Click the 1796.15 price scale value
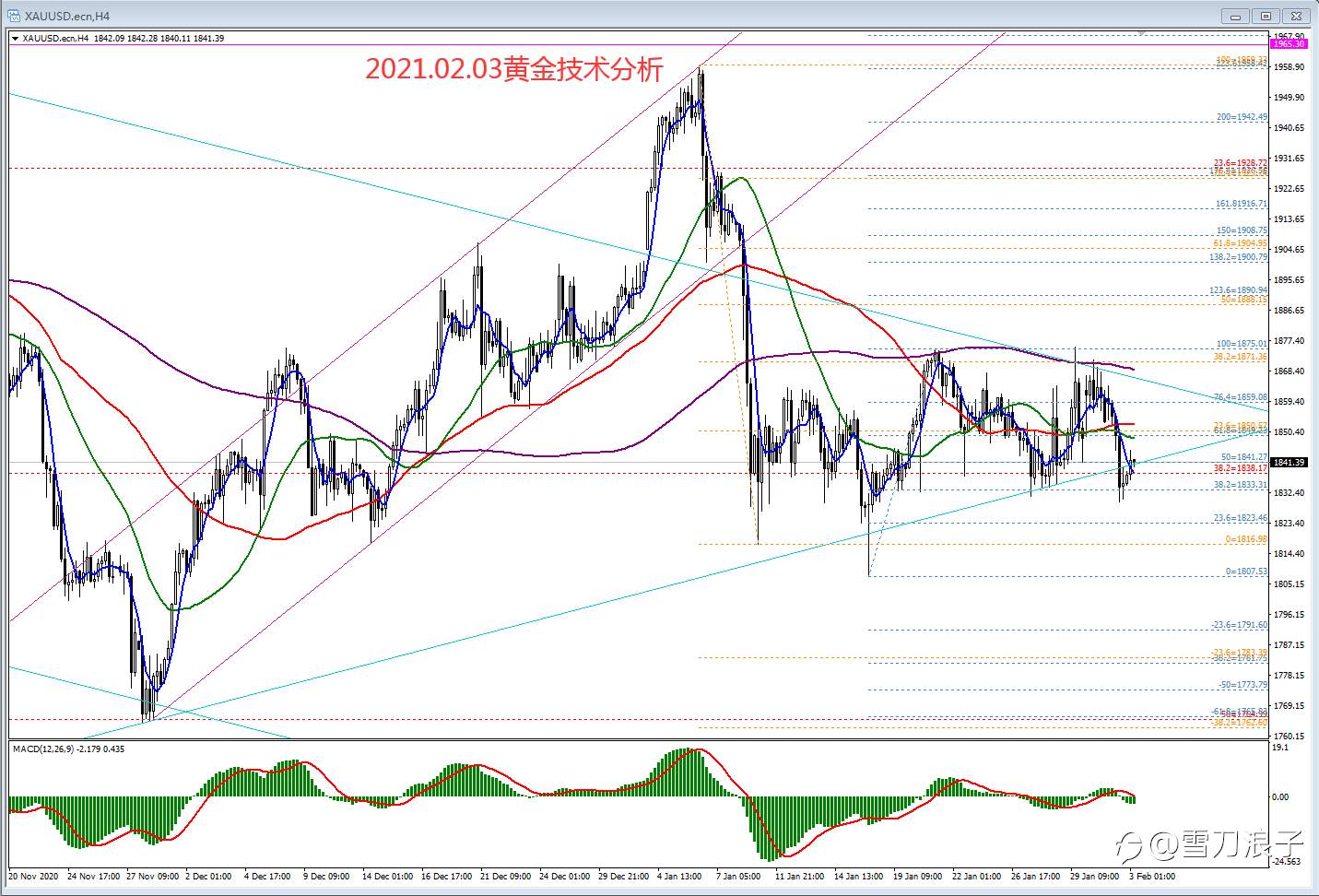The image size is (1319, 896). (x=1289, y=615)
